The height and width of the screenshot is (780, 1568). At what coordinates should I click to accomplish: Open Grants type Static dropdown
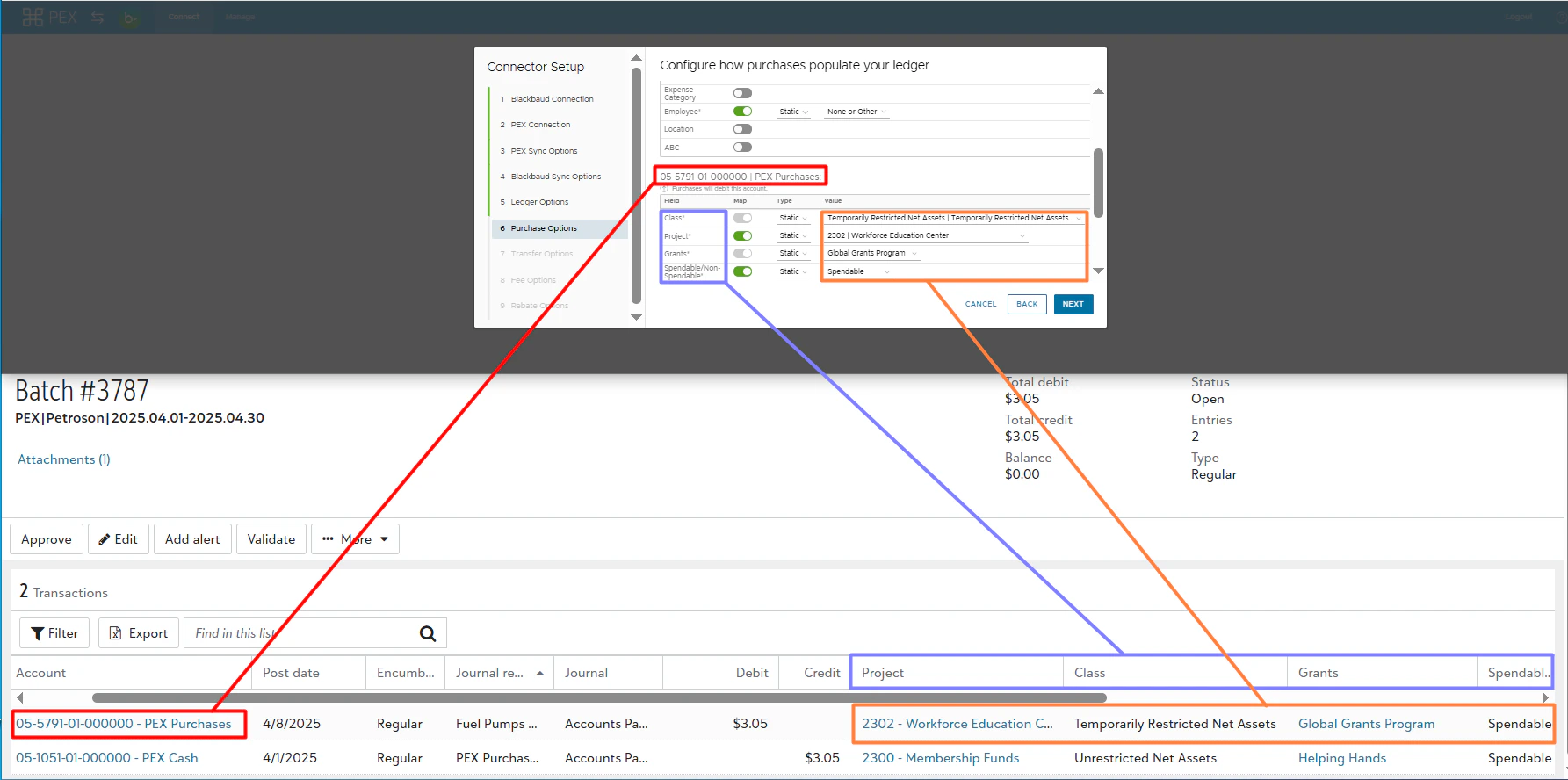point(793,253)
